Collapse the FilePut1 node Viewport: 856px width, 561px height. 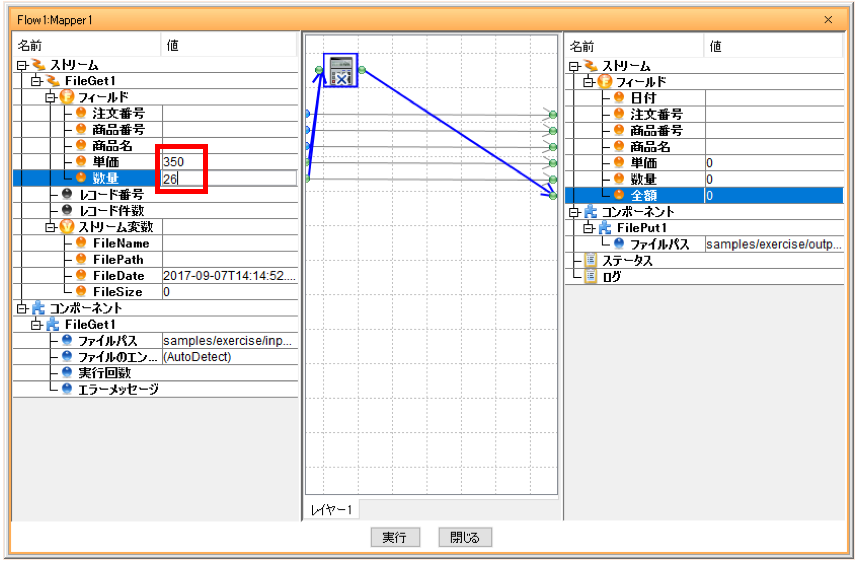[x=588, y=228]
